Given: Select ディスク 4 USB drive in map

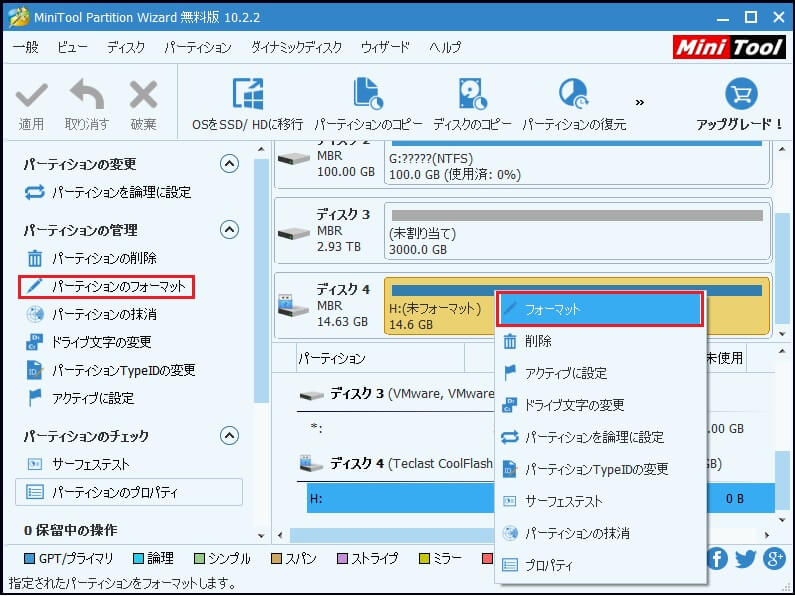Looking at the screenshot, I should click(x=330, y=306).
